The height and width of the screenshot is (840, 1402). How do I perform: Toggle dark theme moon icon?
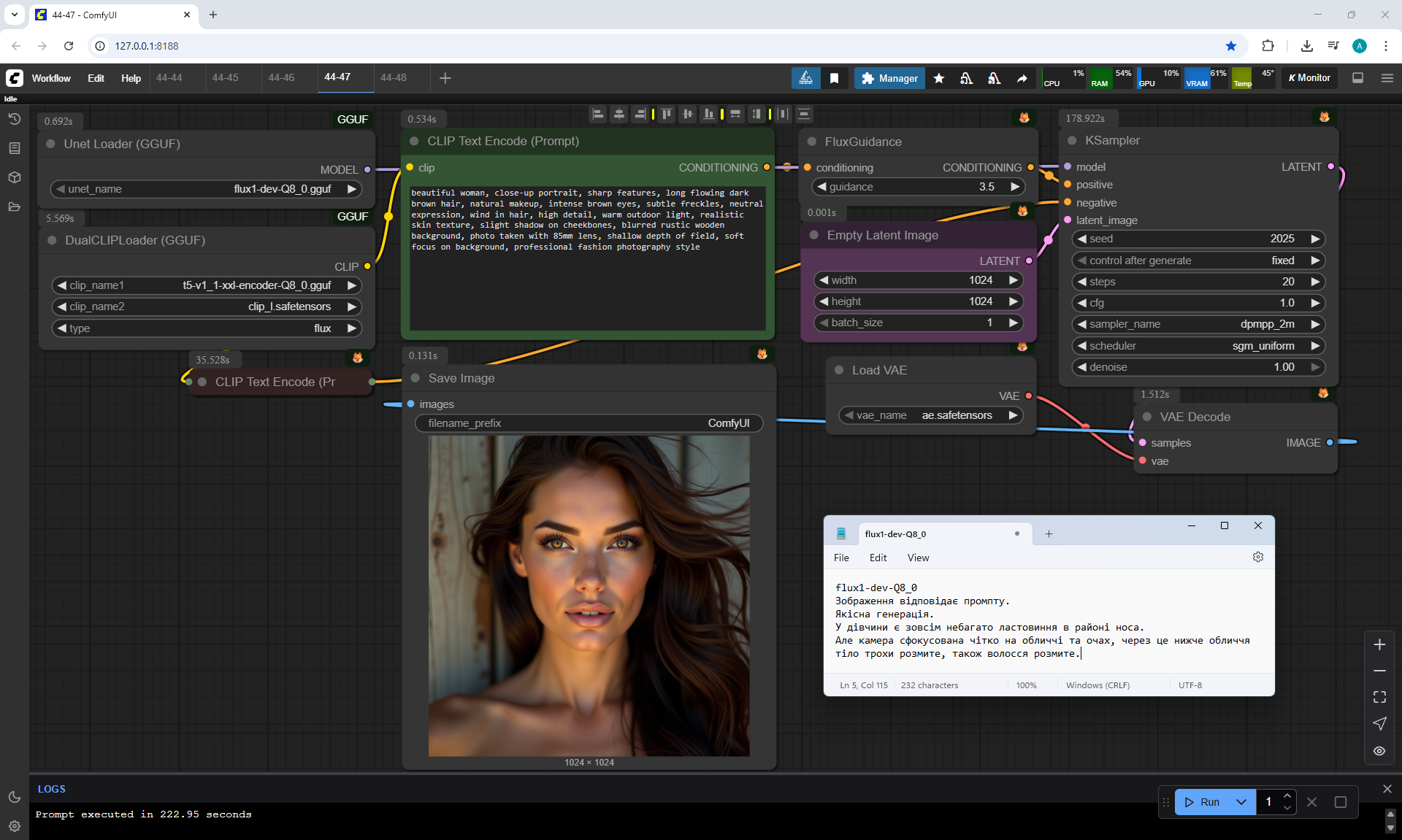coord(14,797)
